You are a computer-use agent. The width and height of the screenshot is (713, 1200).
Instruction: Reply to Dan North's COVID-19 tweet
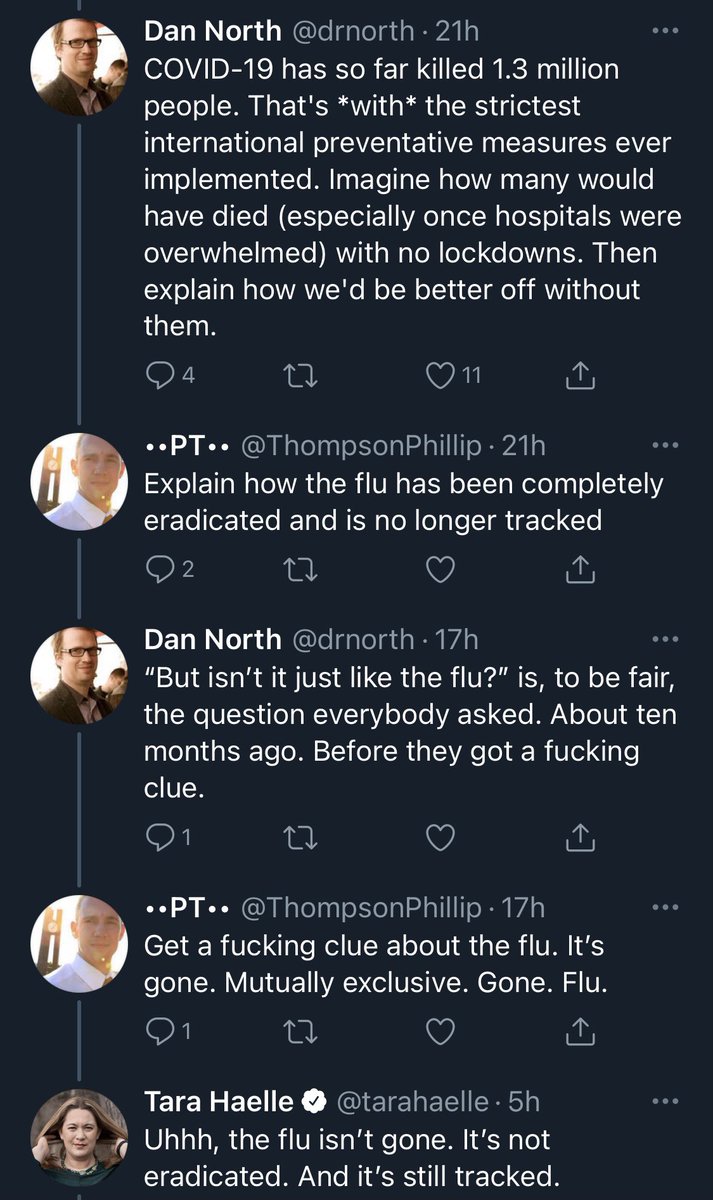(160, 376)
